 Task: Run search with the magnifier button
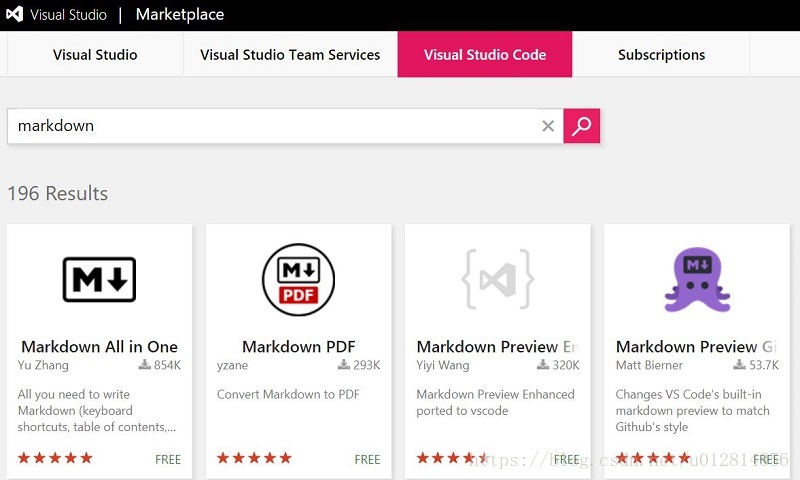click(x=582, y=126)
